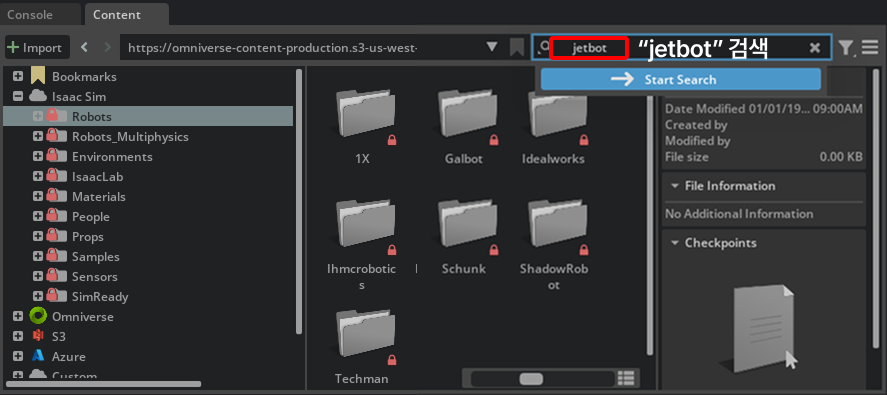Viewport: 887px width, 395px height.
Task: Expand the Robots_Multiphysics node
Action: [x=38, y=136]
